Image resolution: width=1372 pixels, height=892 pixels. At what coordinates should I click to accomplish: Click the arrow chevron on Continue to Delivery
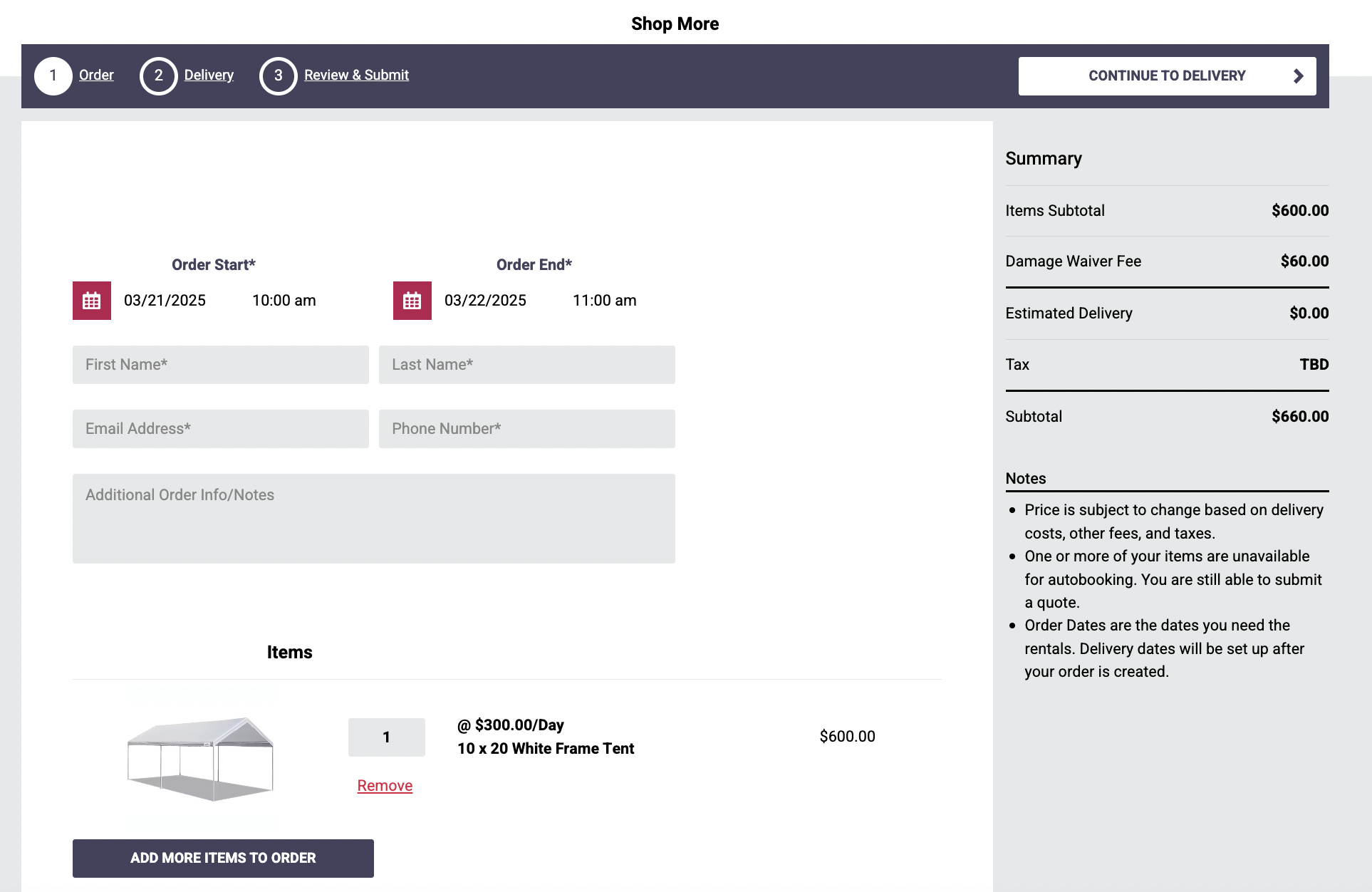[x=1298, y=76]
